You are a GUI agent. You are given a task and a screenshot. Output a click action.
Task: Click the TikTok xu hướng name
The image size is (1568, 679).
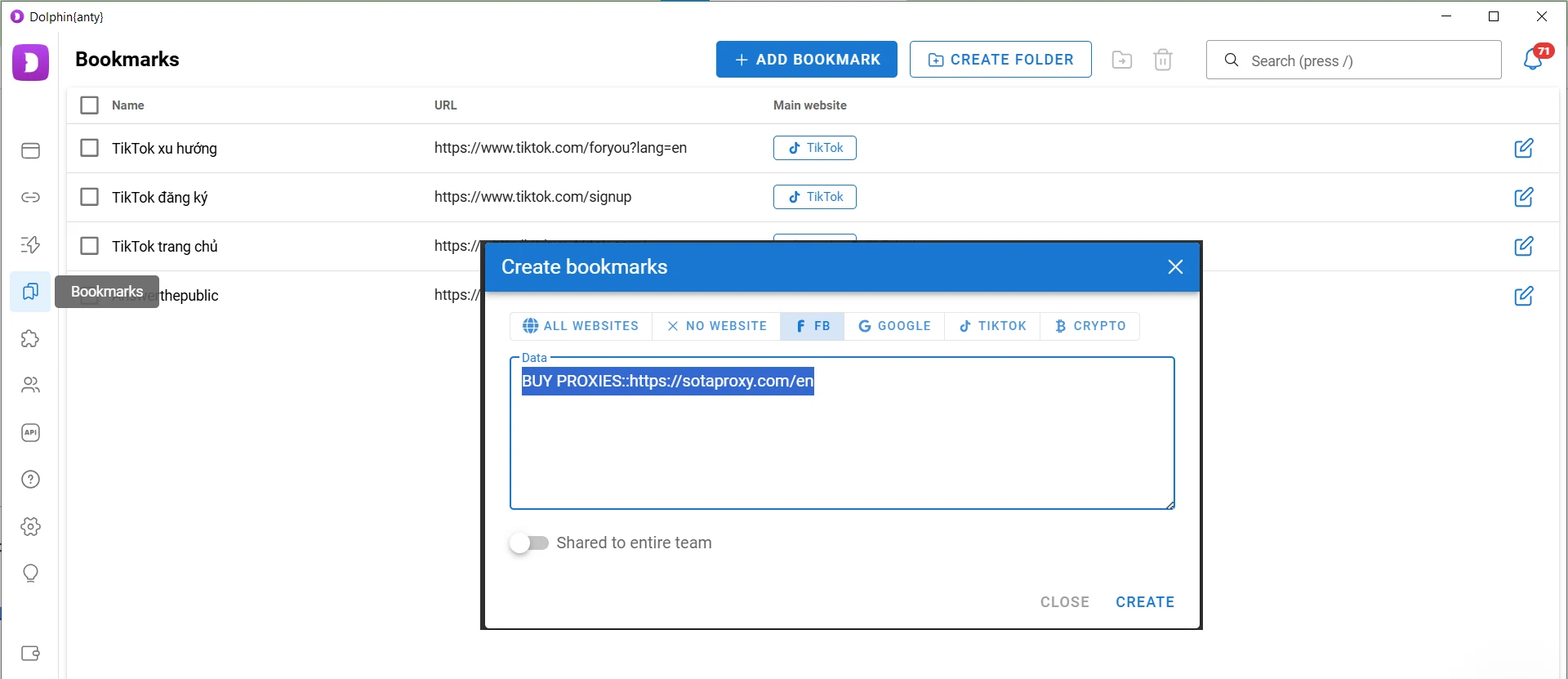click(164, 149)
